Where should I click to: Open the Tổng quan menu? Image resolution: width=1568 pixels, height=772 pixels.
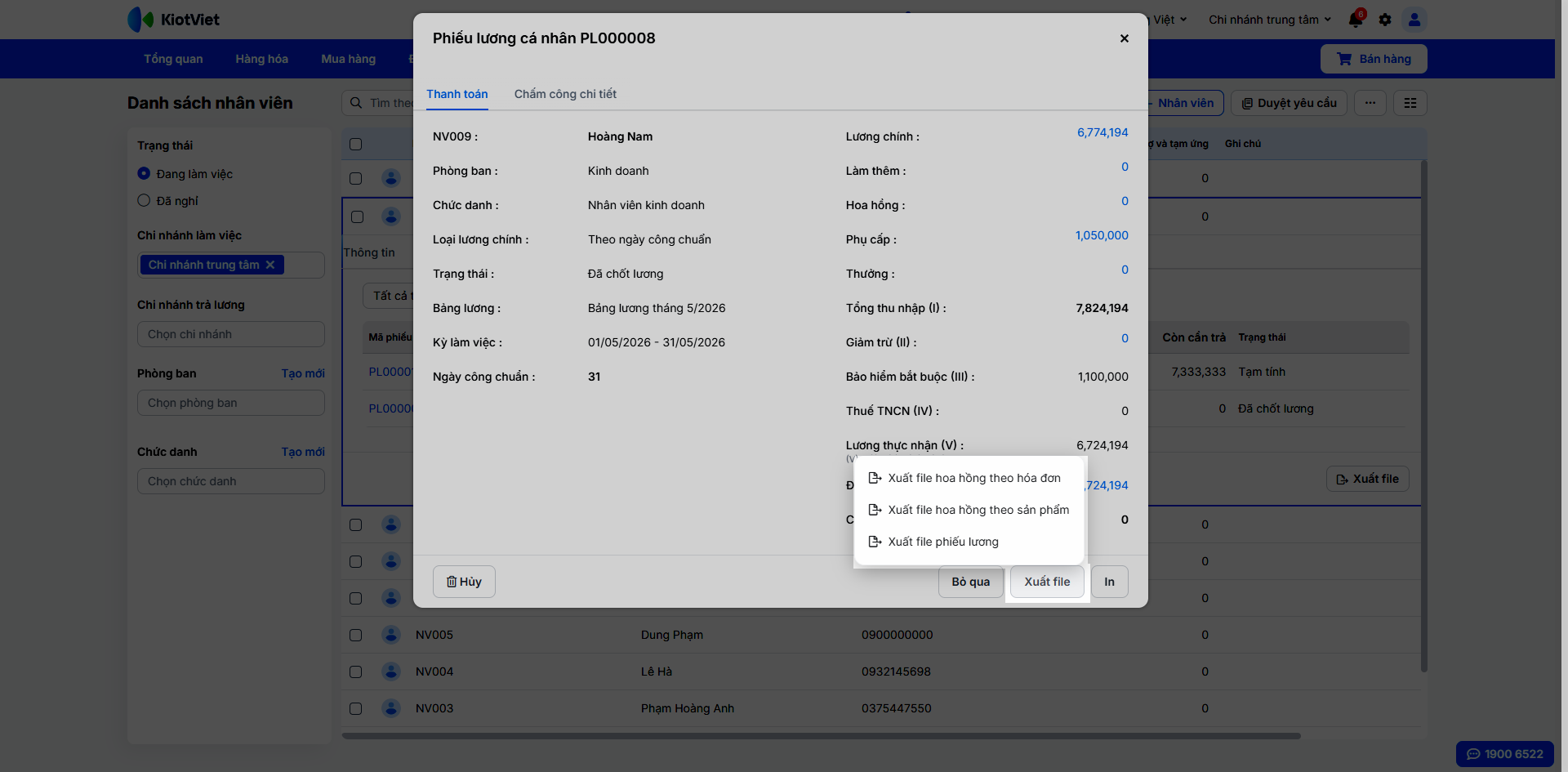(x=173, y=59)
